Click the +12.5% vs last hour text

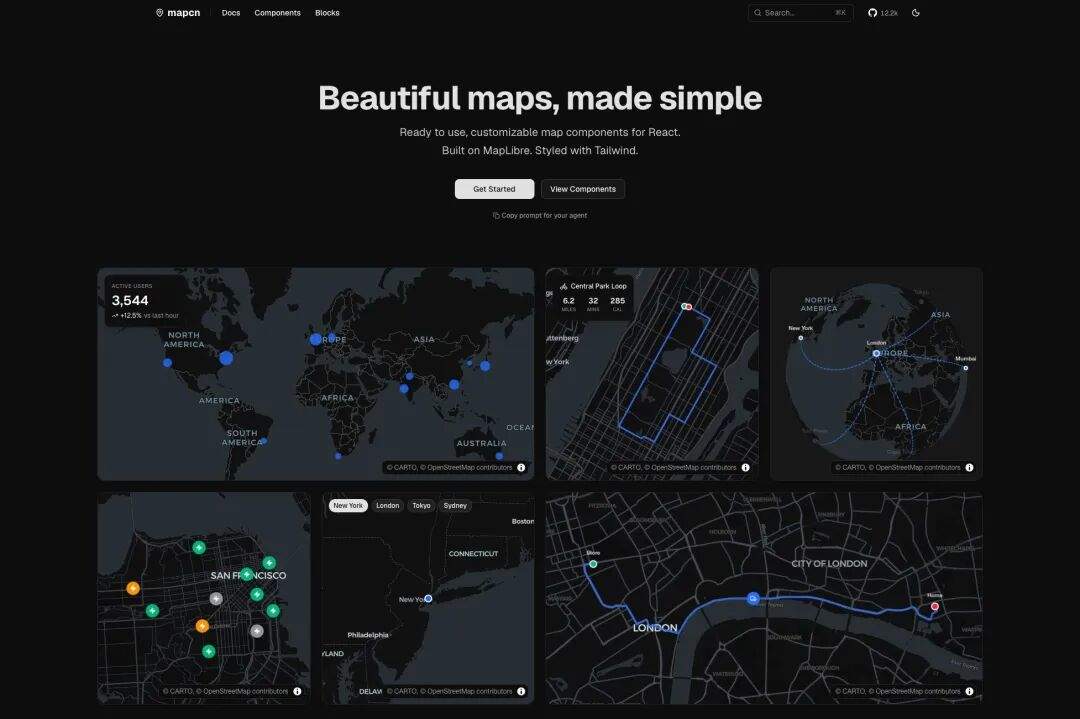(x=145, y=315)
